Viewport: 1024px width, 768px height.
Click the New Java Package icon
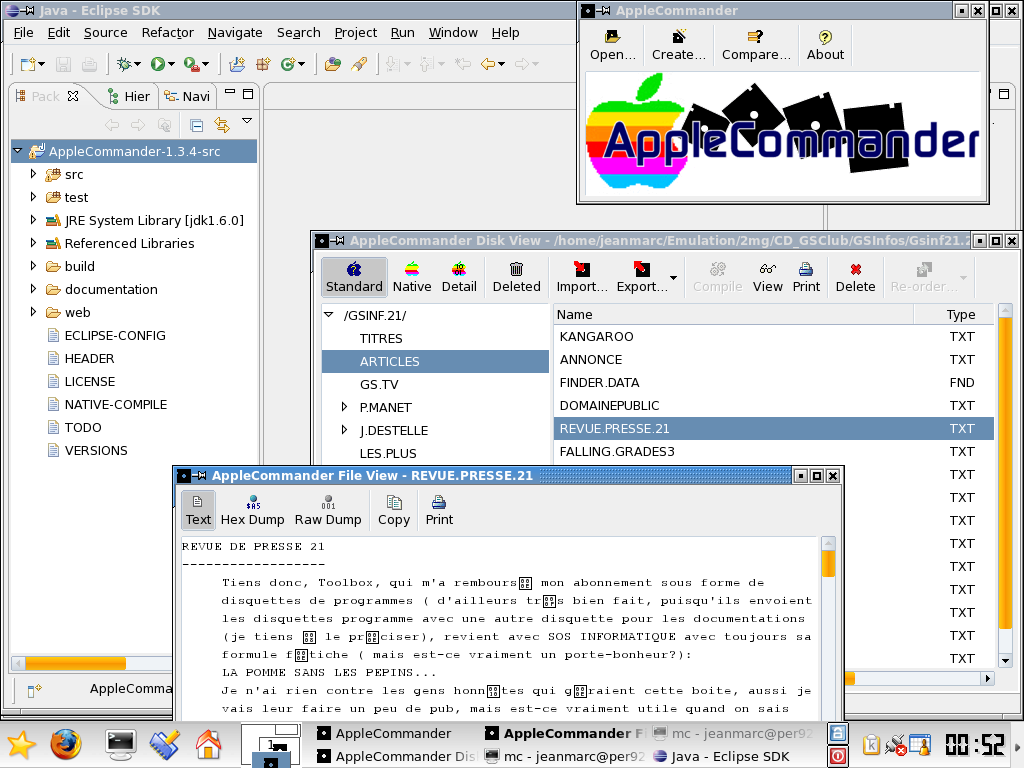point(263,64)
